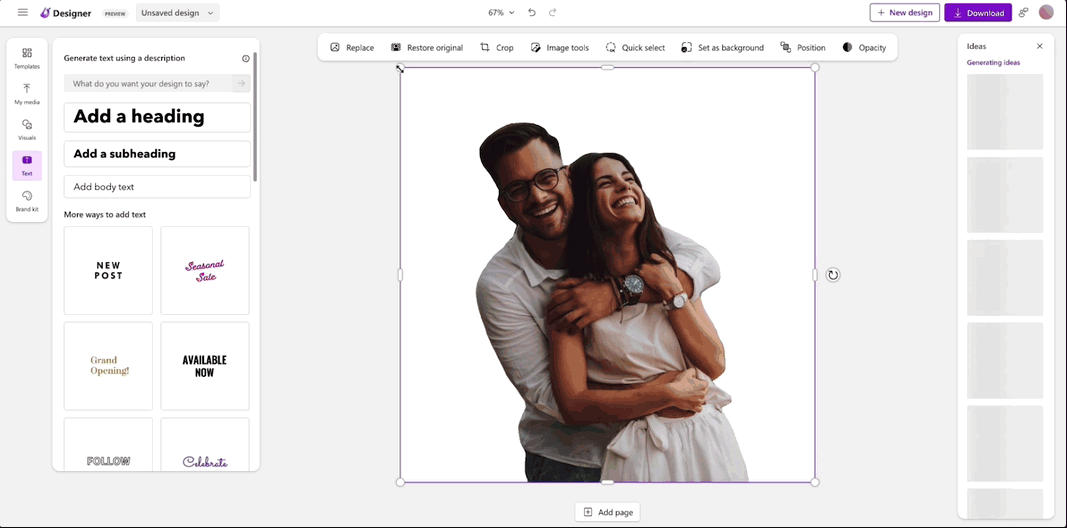This screenshot has height=528, width=1067.
Task: Submit the text description arrow
Action: tap(242, 84)
